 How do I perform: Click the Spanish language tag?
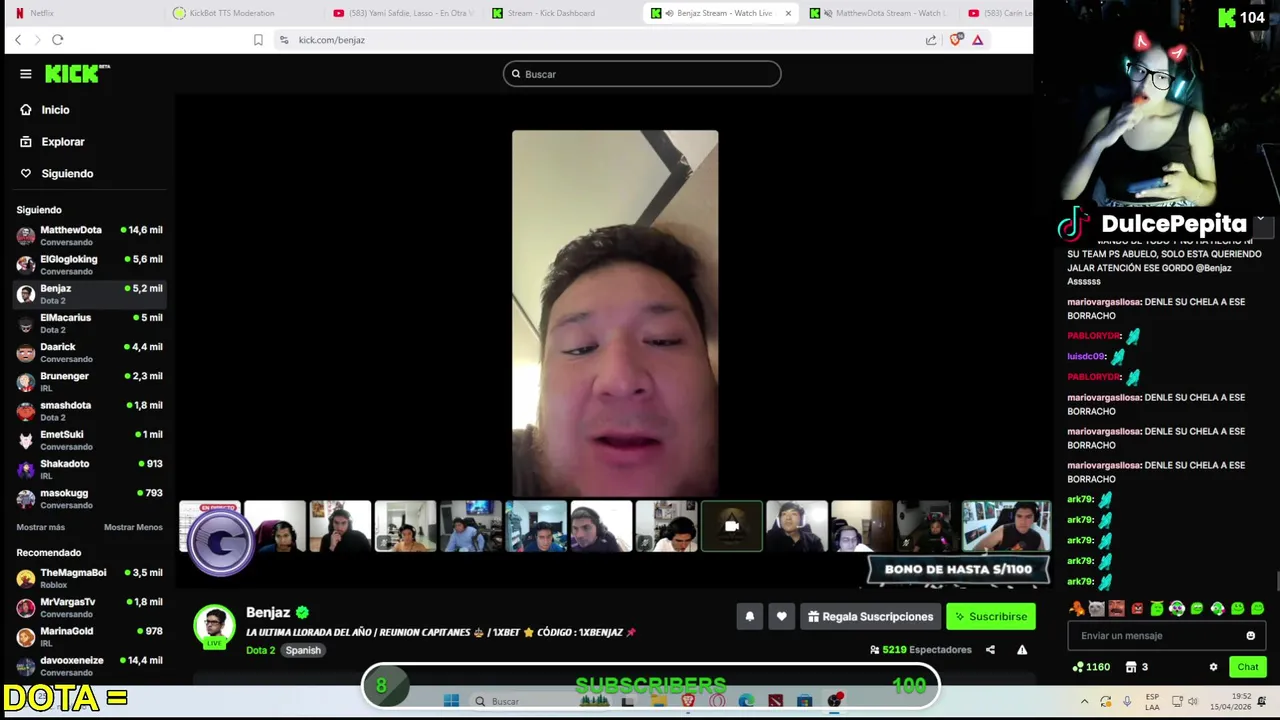(303, 650)
